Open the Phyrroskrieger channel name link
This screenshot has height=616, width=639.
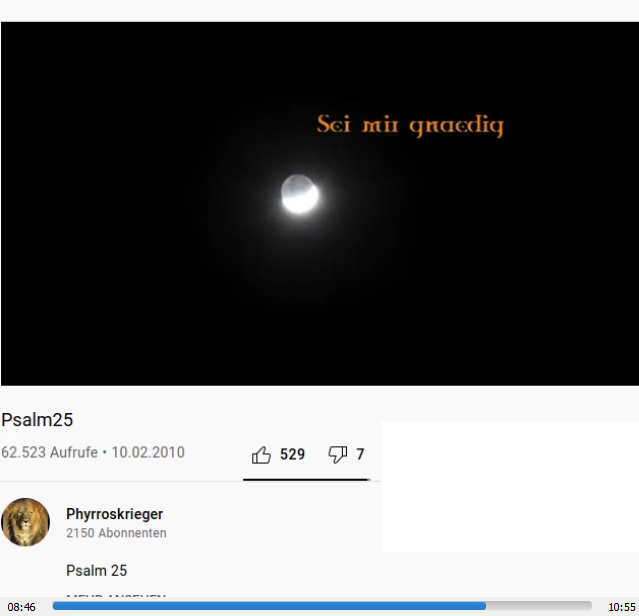click(115, 514)
